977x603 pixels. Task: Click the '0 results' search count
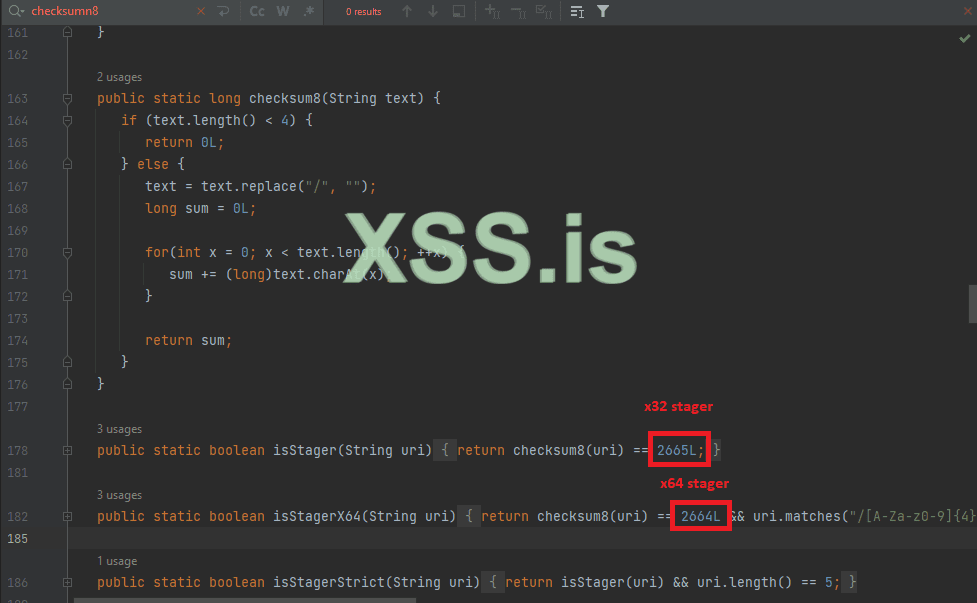pos(363,11)
